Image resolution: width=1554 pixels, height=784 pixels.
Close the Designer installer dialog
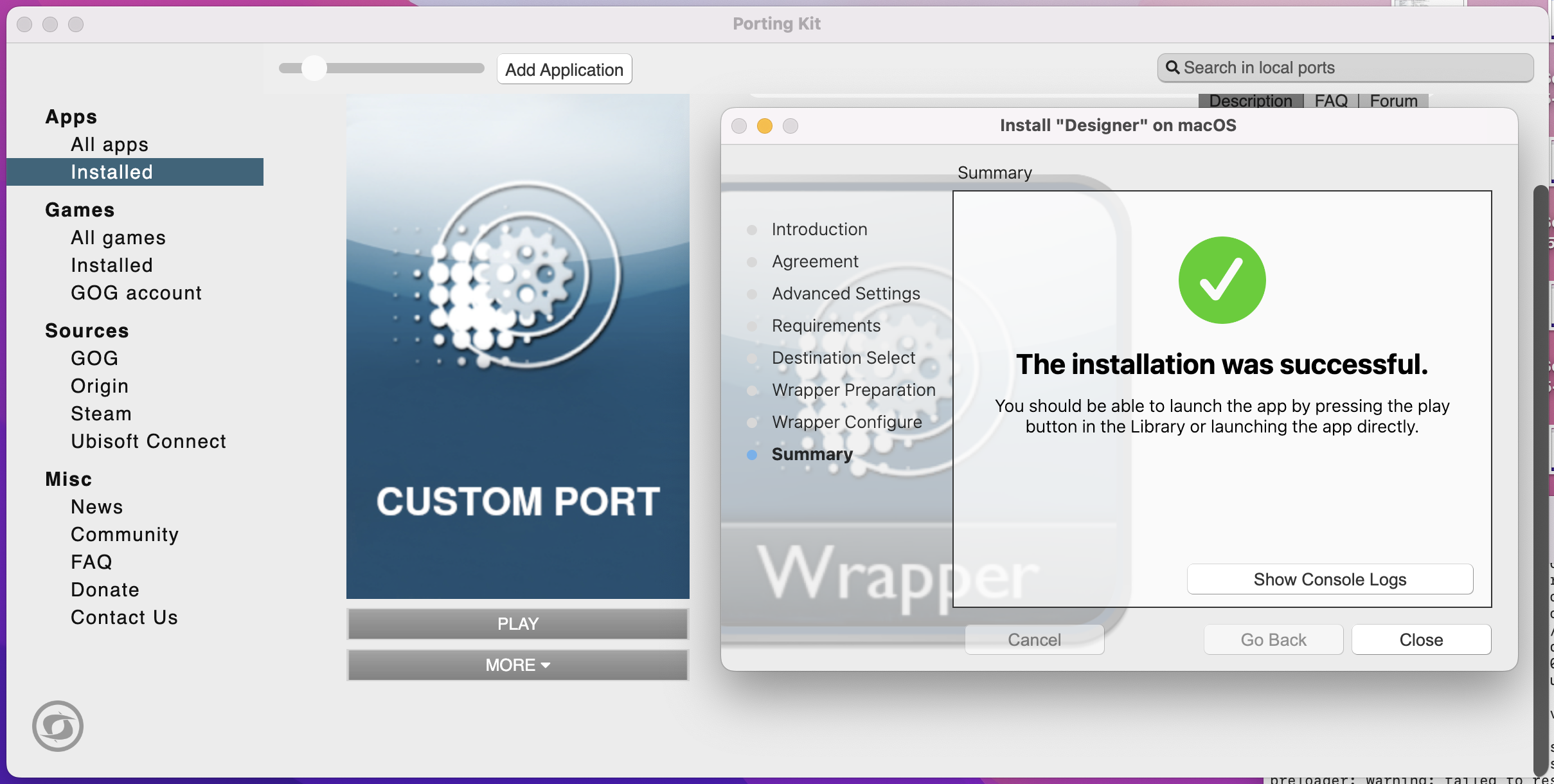tap(1421, 639)
